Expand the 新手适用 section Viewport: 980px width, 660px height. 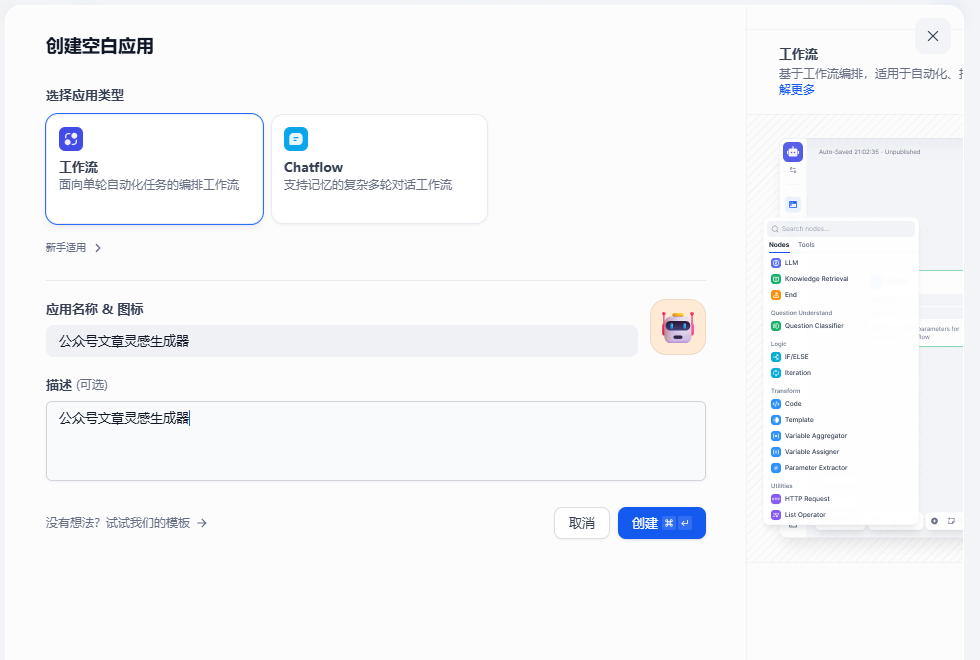click(74, 248)
